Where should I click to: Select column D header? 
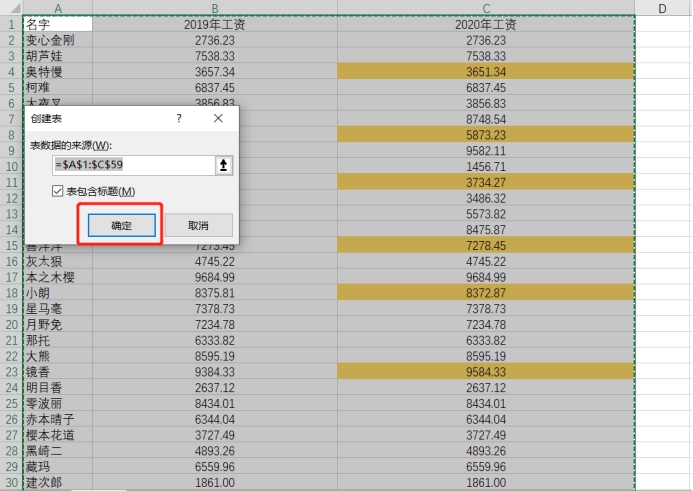[x=663, y=8]
